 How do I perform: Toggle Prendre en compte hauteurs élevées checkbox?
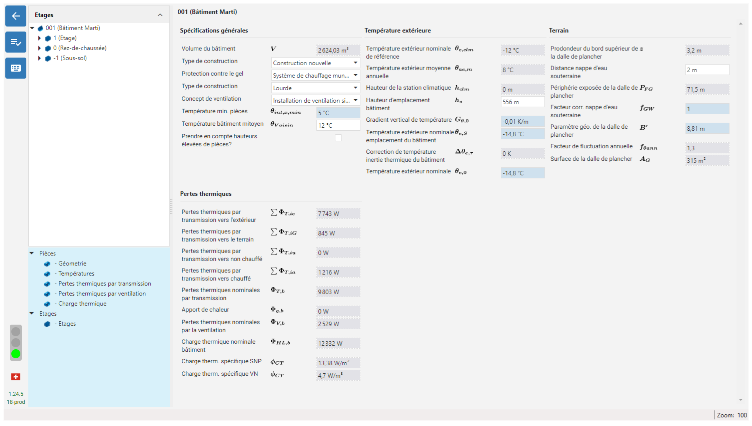[x=338, y=138]
